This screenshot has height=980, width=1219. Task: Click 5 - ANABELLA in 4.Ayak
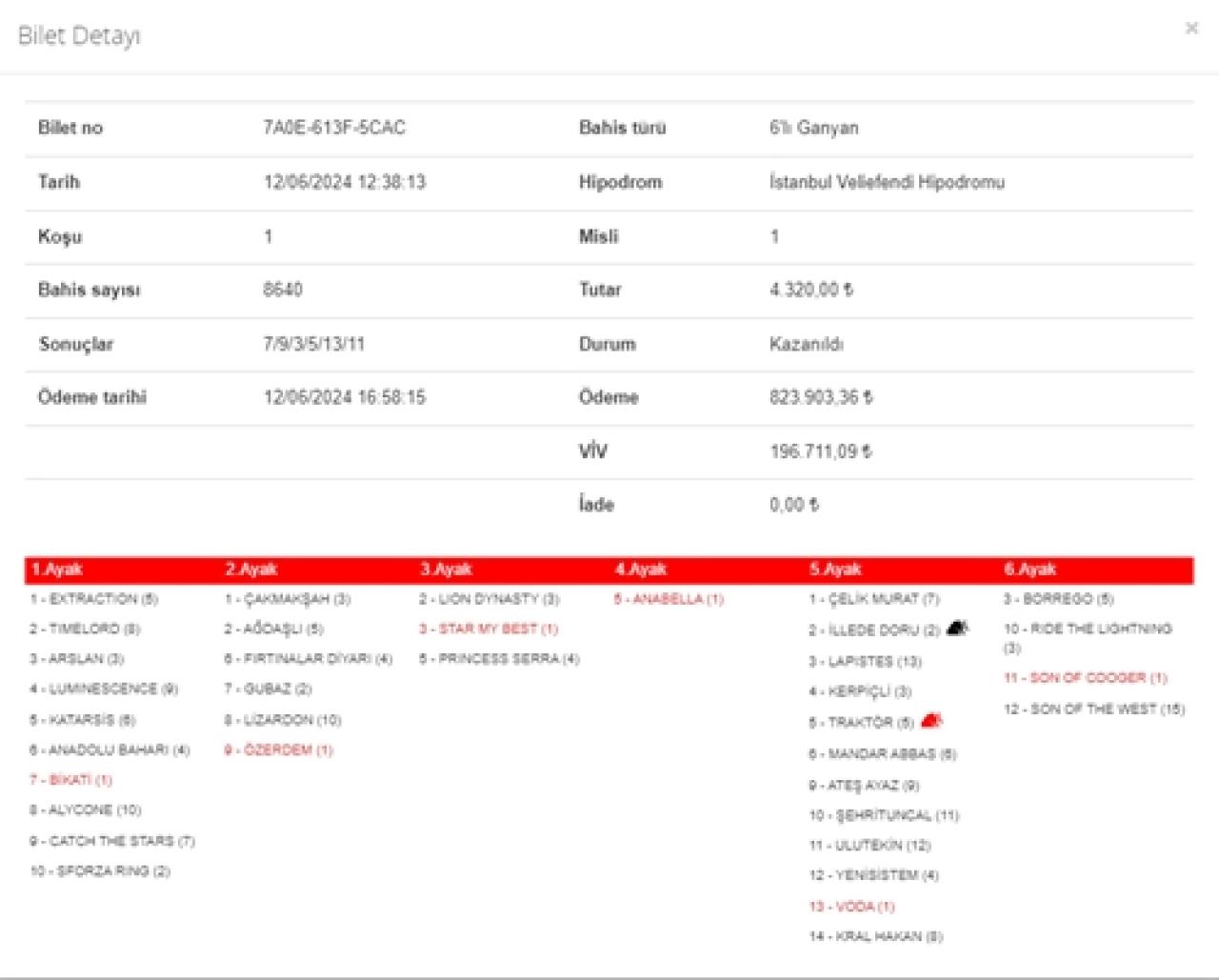[x=669, y=599]
